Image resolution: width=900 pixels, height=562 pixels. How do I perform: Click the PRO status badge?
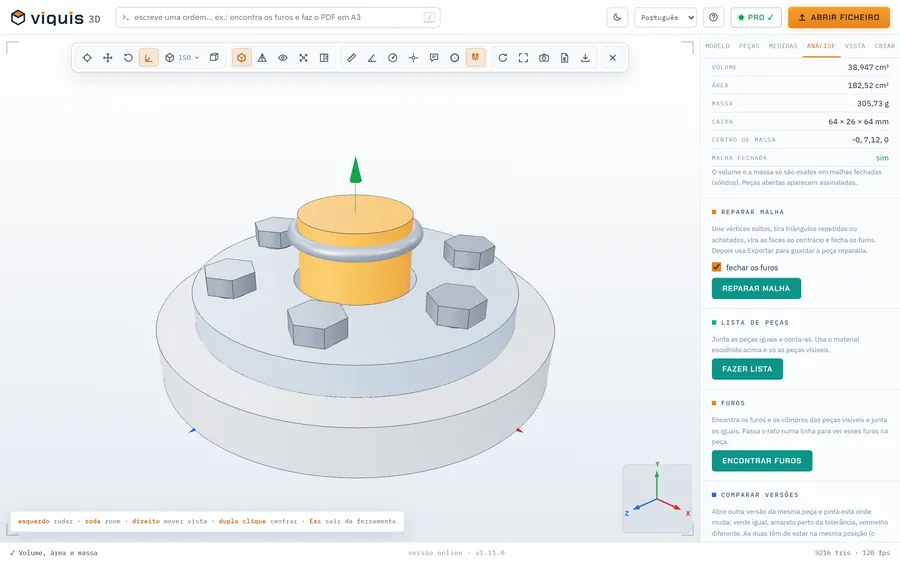[756, 17]
